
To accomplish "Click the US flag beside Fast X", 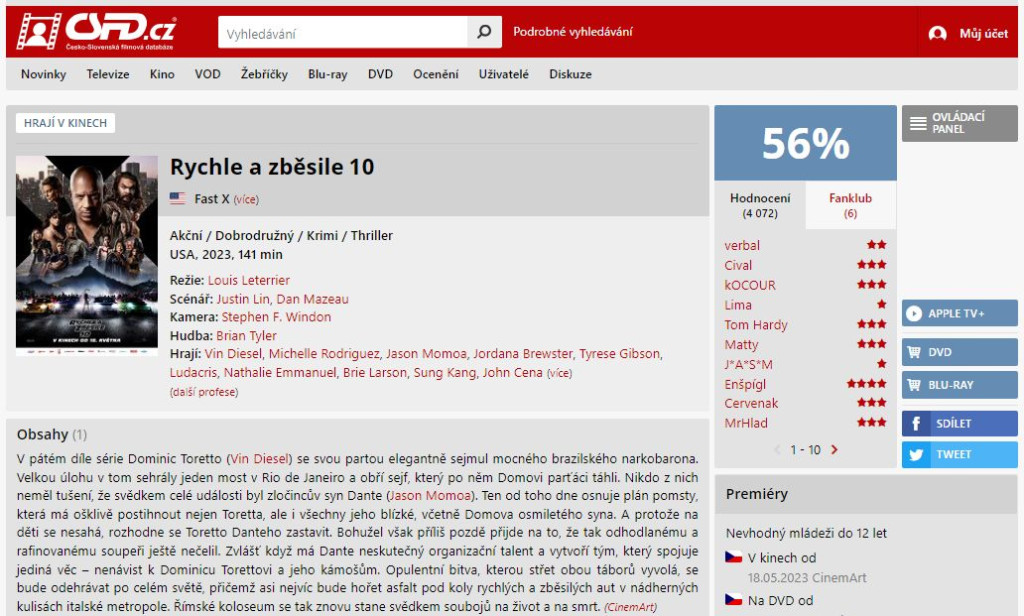I will coord(178,198).
